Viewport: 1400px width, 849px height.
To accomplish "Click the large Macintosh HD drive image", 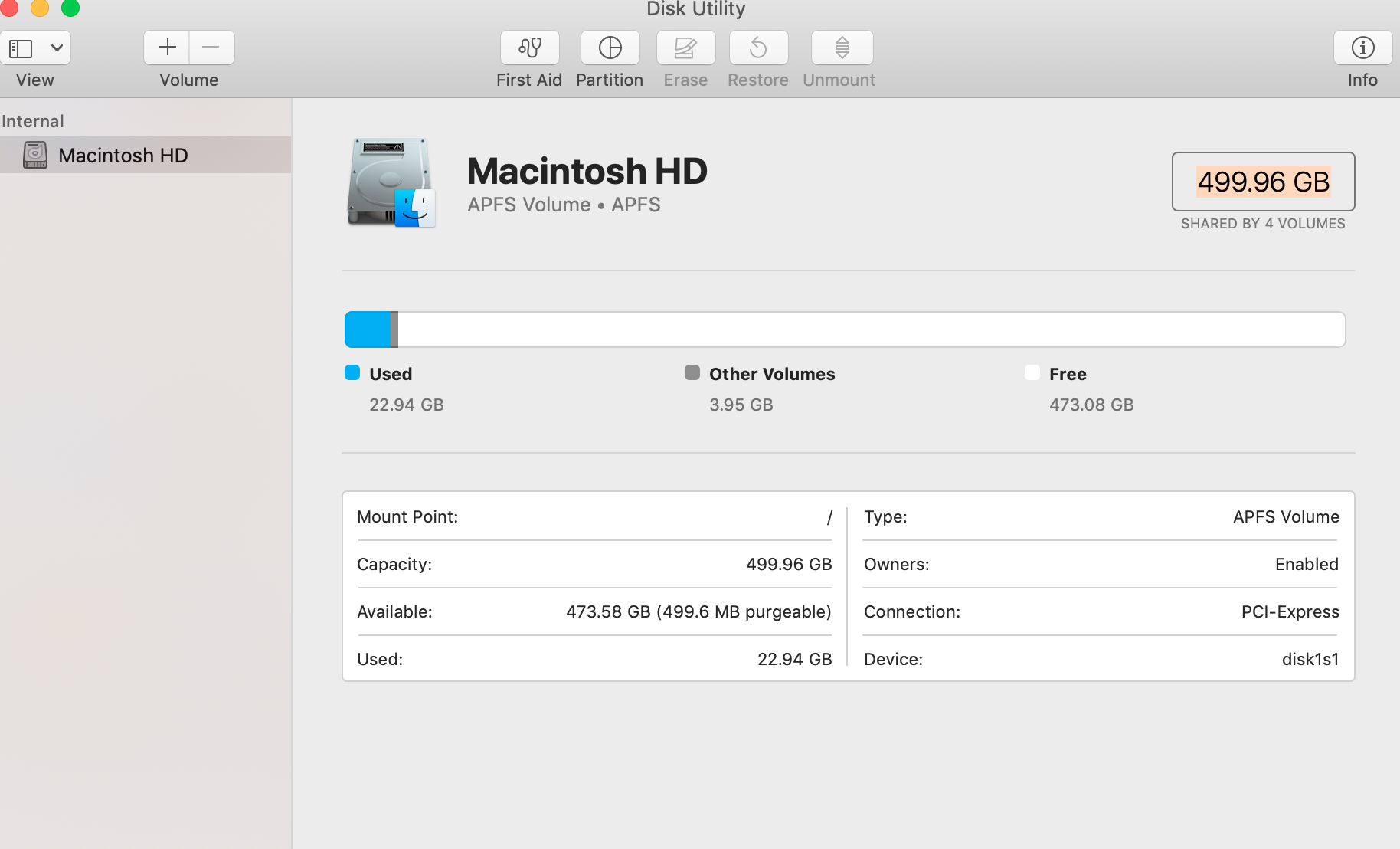I will click(392, 182).
